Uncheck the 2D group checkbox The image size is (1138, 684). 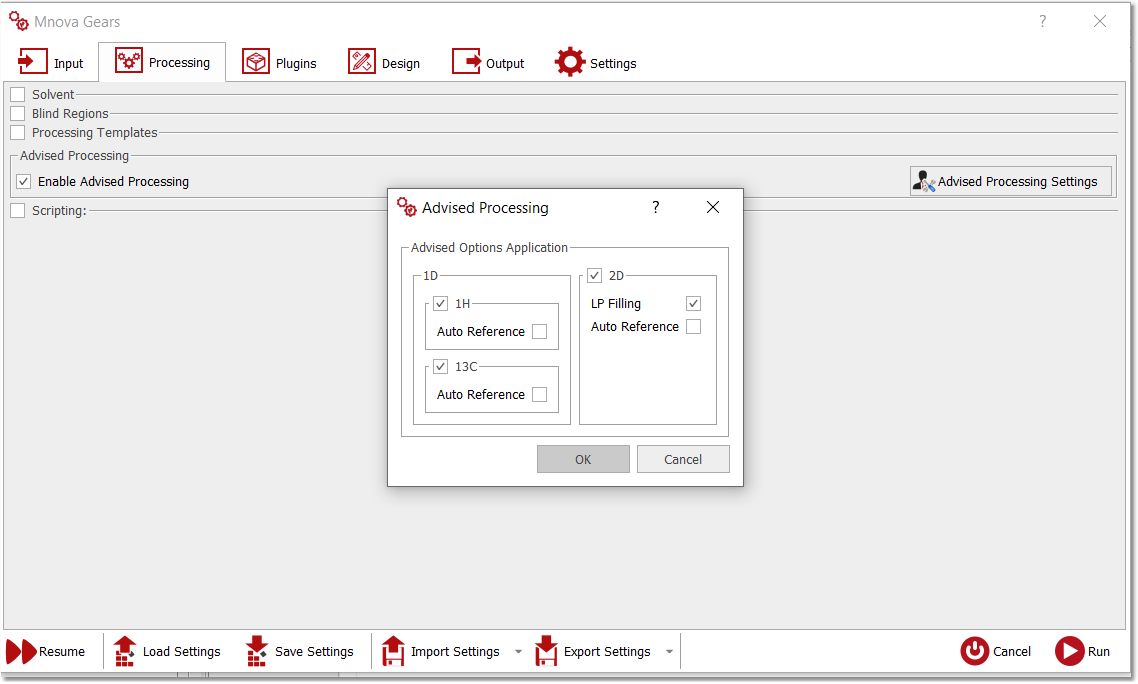click(594, 276)
